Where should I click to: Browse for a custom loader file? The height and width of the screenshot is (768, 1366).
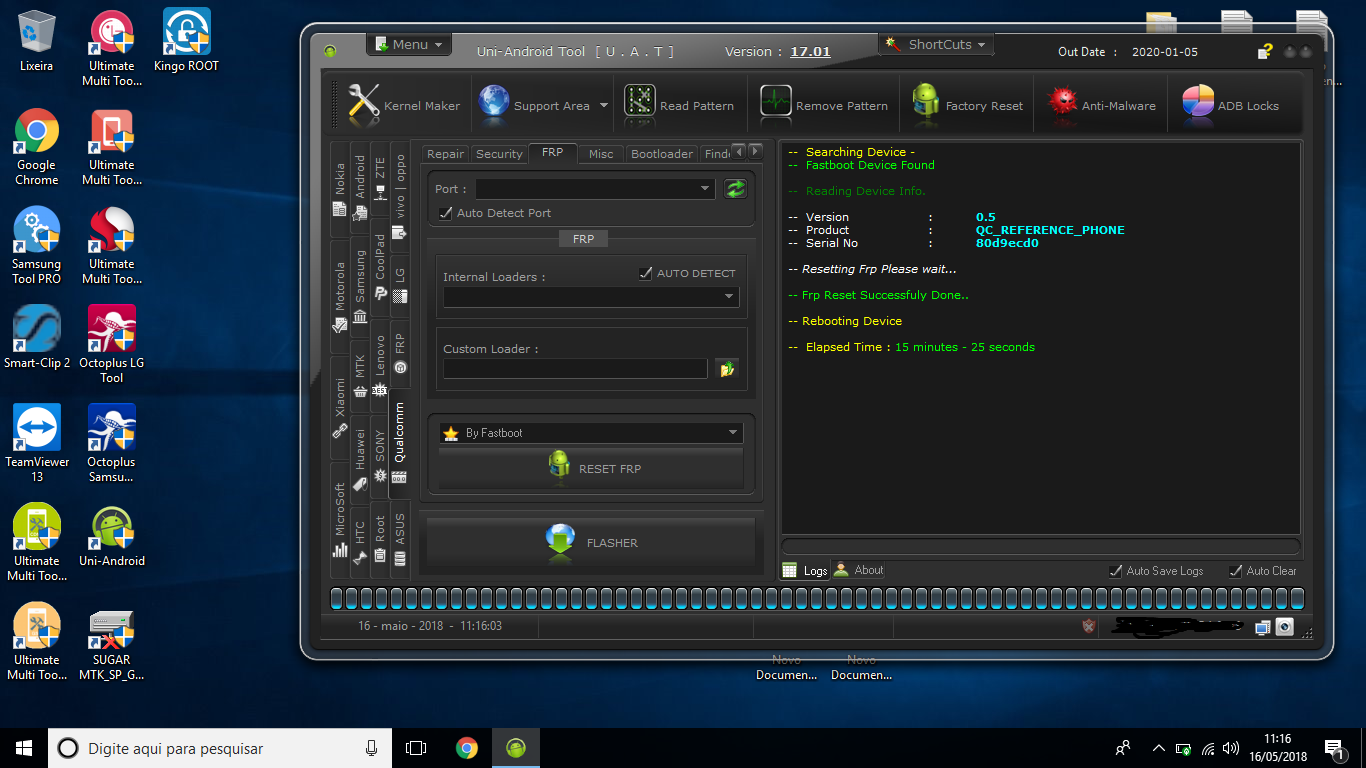point(727,369)
